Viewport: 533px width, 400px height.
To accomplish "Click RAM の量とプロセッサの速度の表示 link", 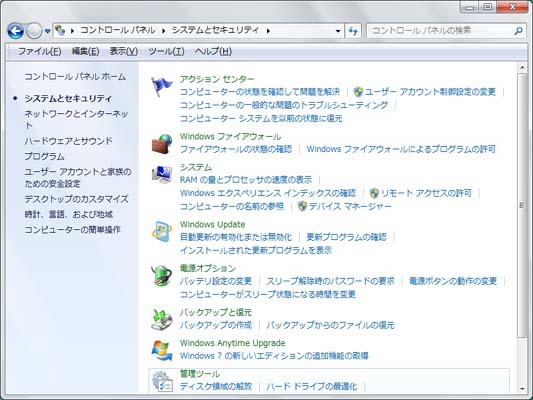I will point(246,179).
